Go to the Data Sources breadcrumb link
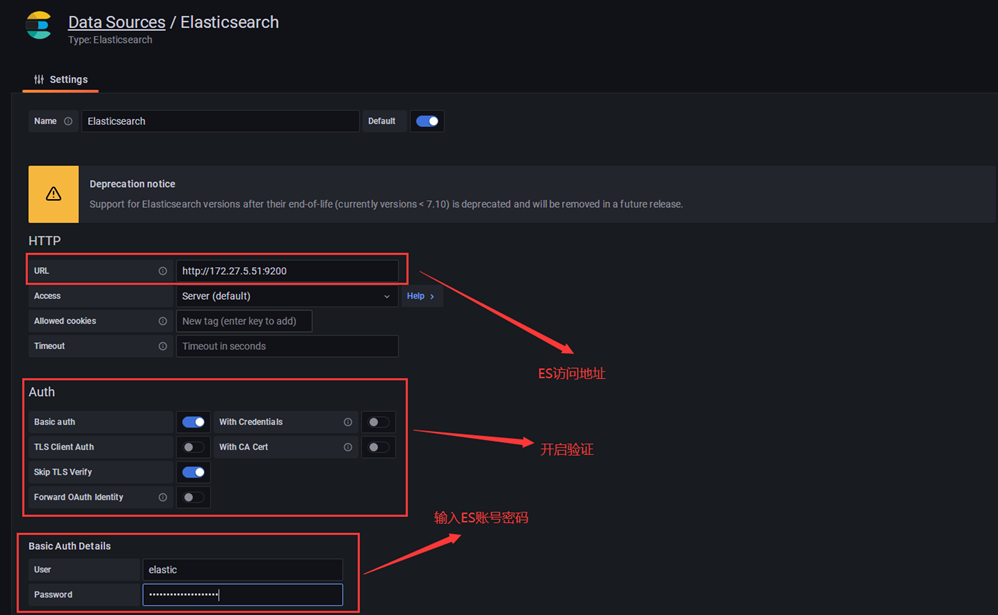Image resolution: width=998 pixels, height=615 pixels. pyautogui.click(x=116, y=22)
